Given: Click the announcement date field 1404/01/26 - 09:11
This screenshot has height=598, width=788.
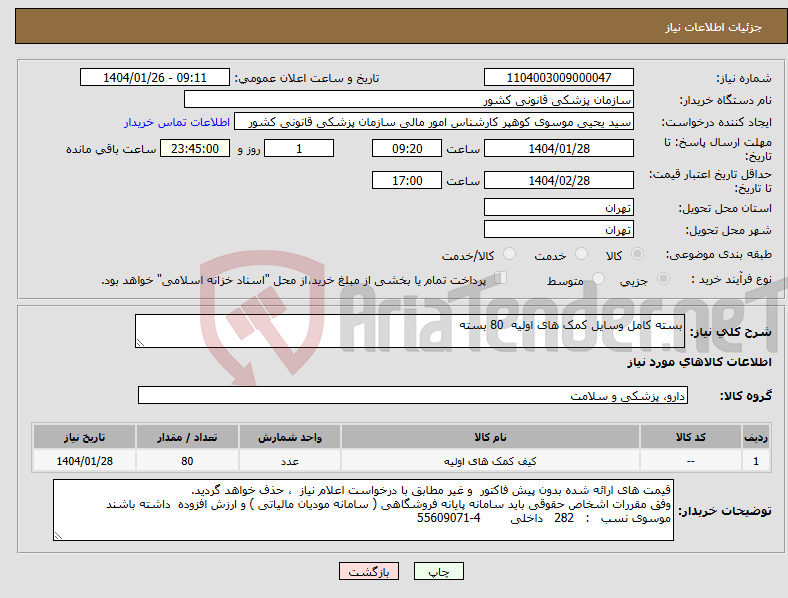Looking at the screenshot, I should [155, 77].
